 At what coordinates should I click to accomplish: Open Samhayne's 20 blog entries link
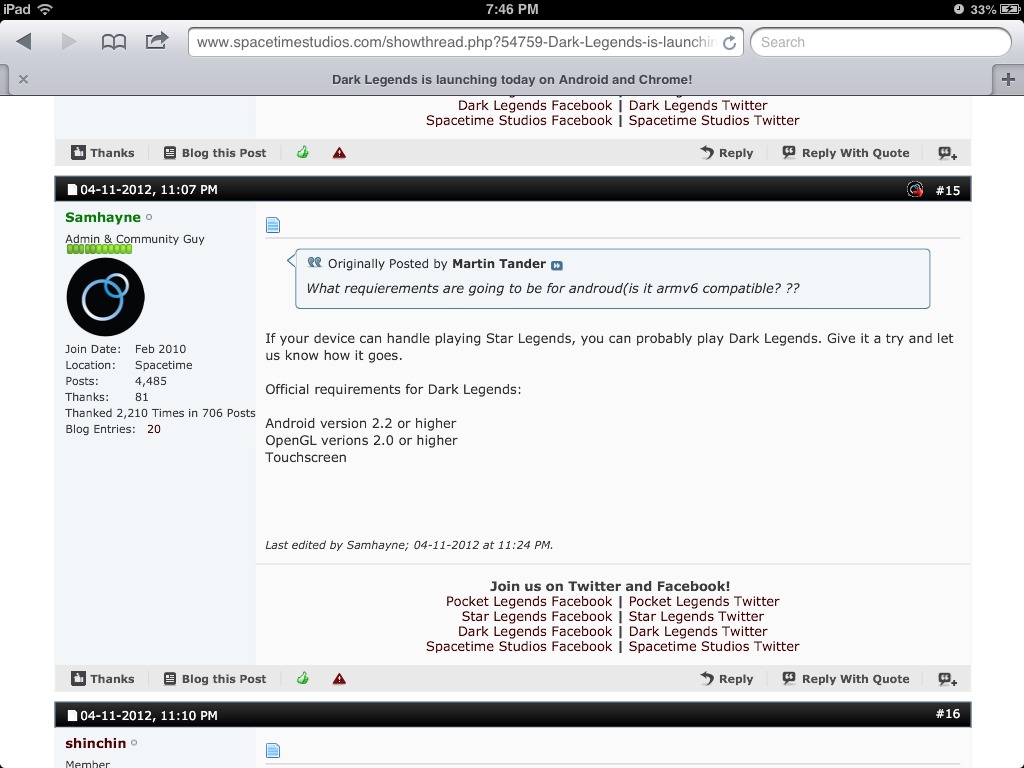(153, 429)
